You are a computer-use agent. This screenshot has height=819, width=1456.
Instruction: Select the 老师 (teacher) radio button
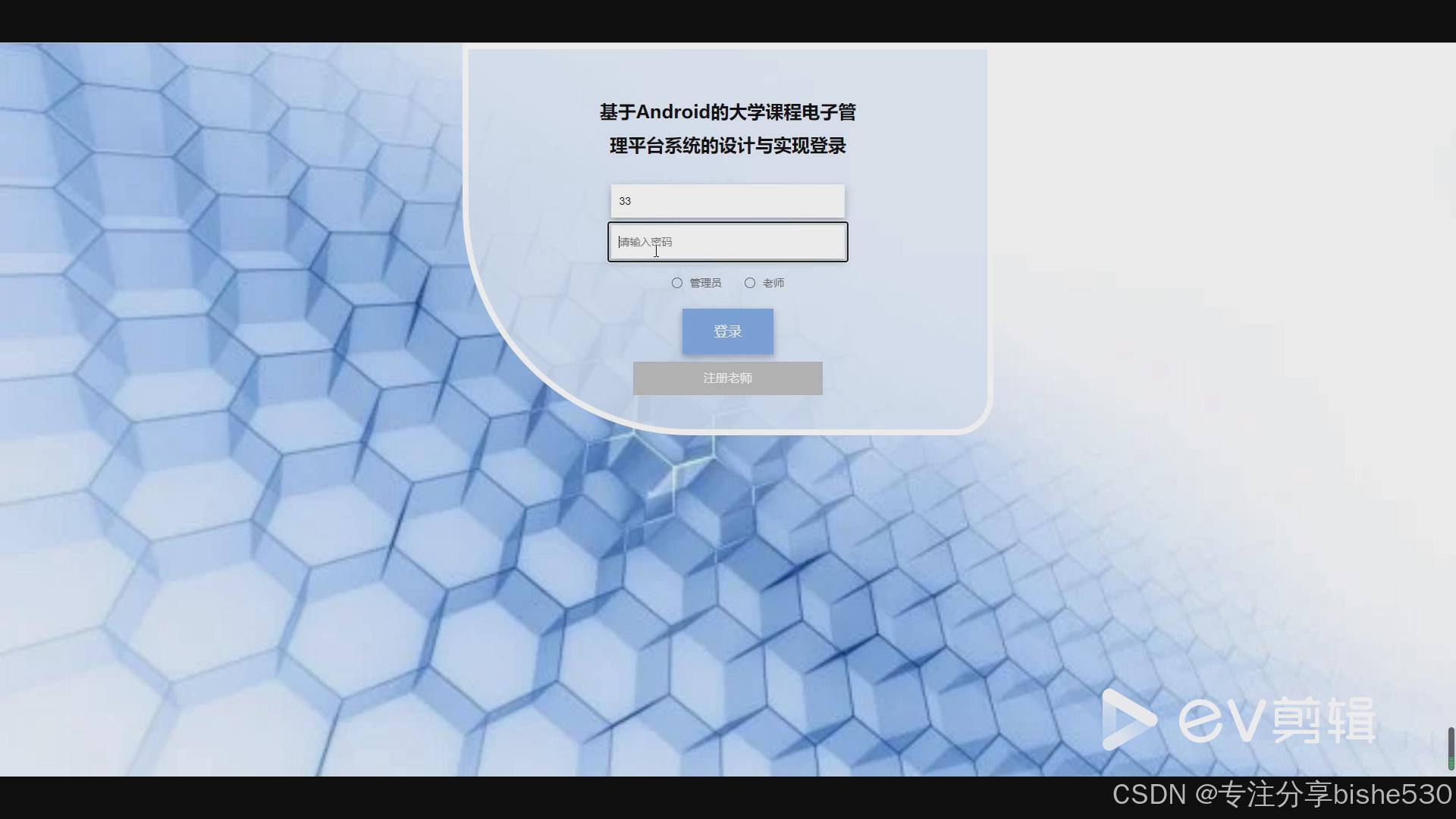coord(751,282)
